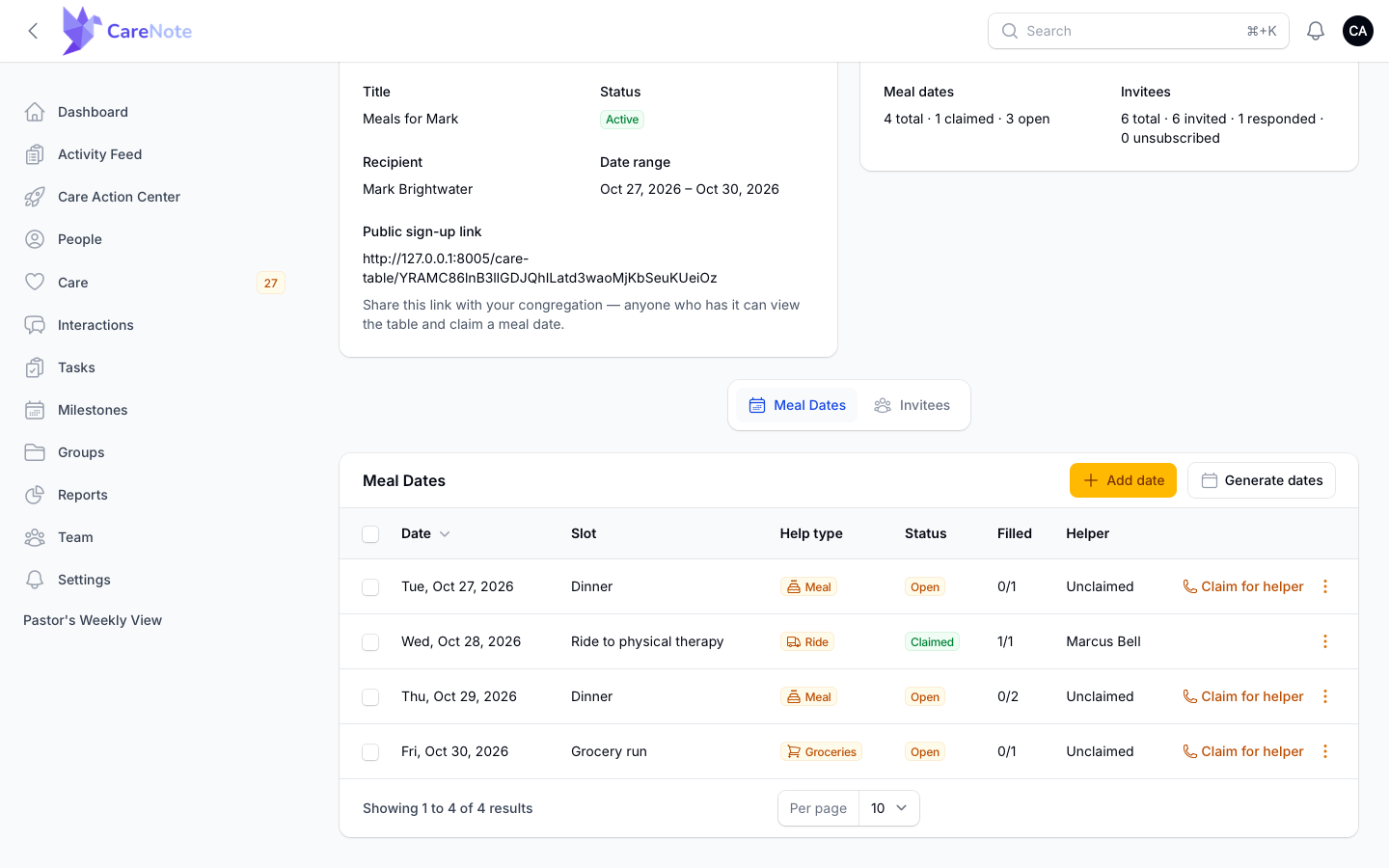Check the Tue, Oct 27 row checkbox
1389x868 pixels.
[x=370, y=587]
